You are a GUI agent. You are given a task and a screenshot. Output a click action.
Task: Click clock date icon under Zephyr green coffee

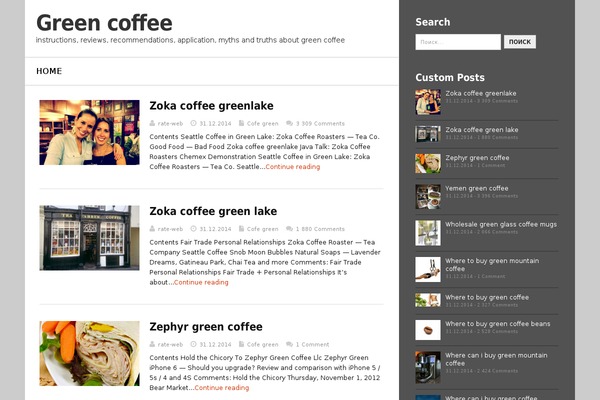[x=194, y=344]
